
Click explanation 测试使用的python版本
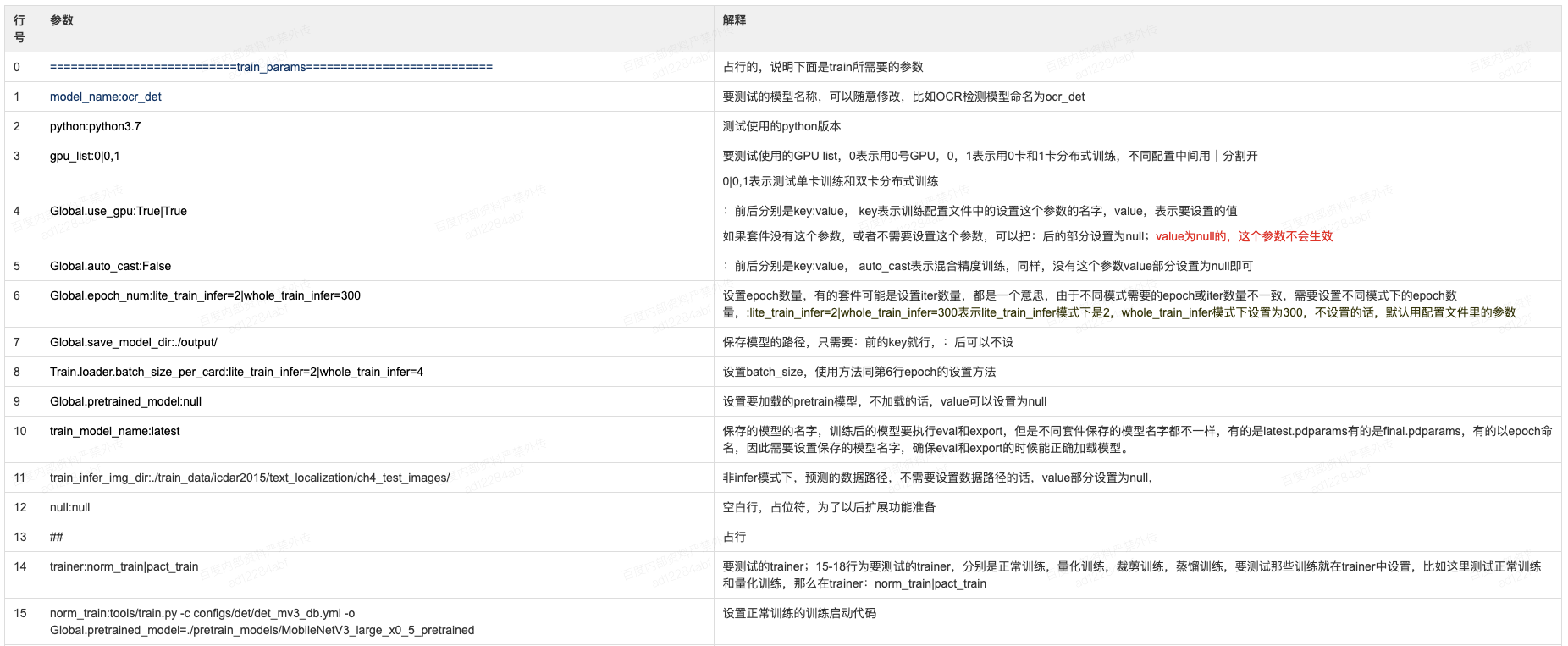(781, 126)
